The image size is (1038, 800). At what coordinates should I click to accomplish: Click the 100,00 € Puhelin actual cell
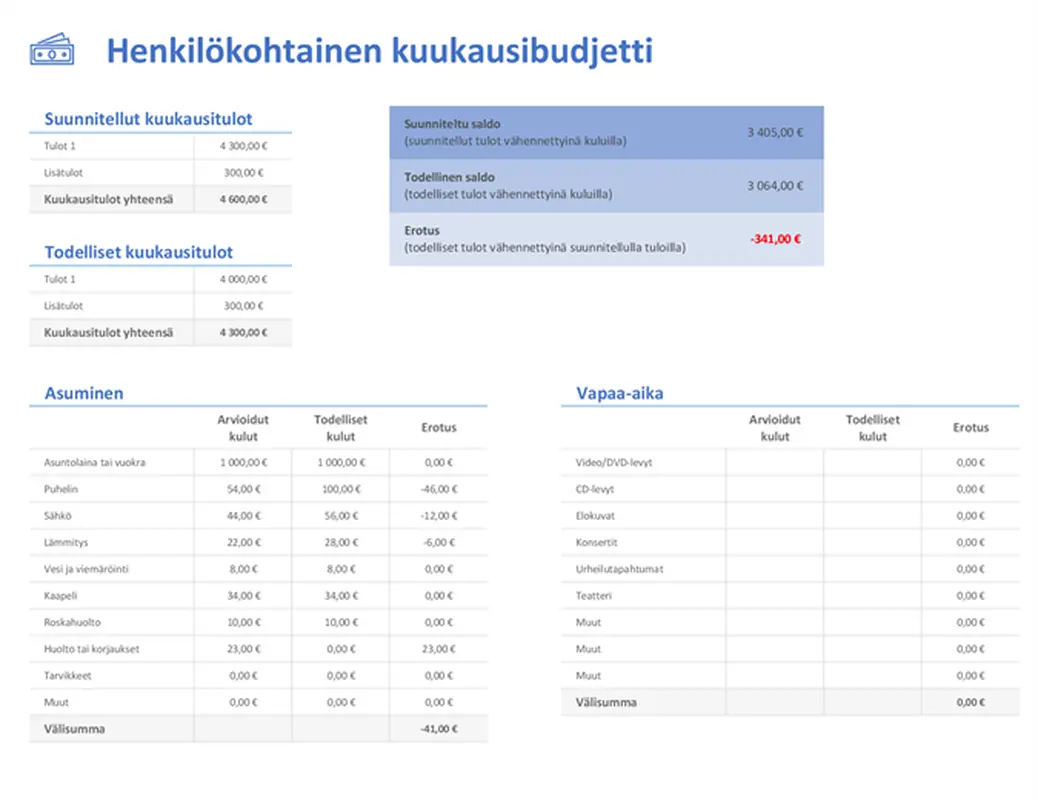(x=341, y=489)
